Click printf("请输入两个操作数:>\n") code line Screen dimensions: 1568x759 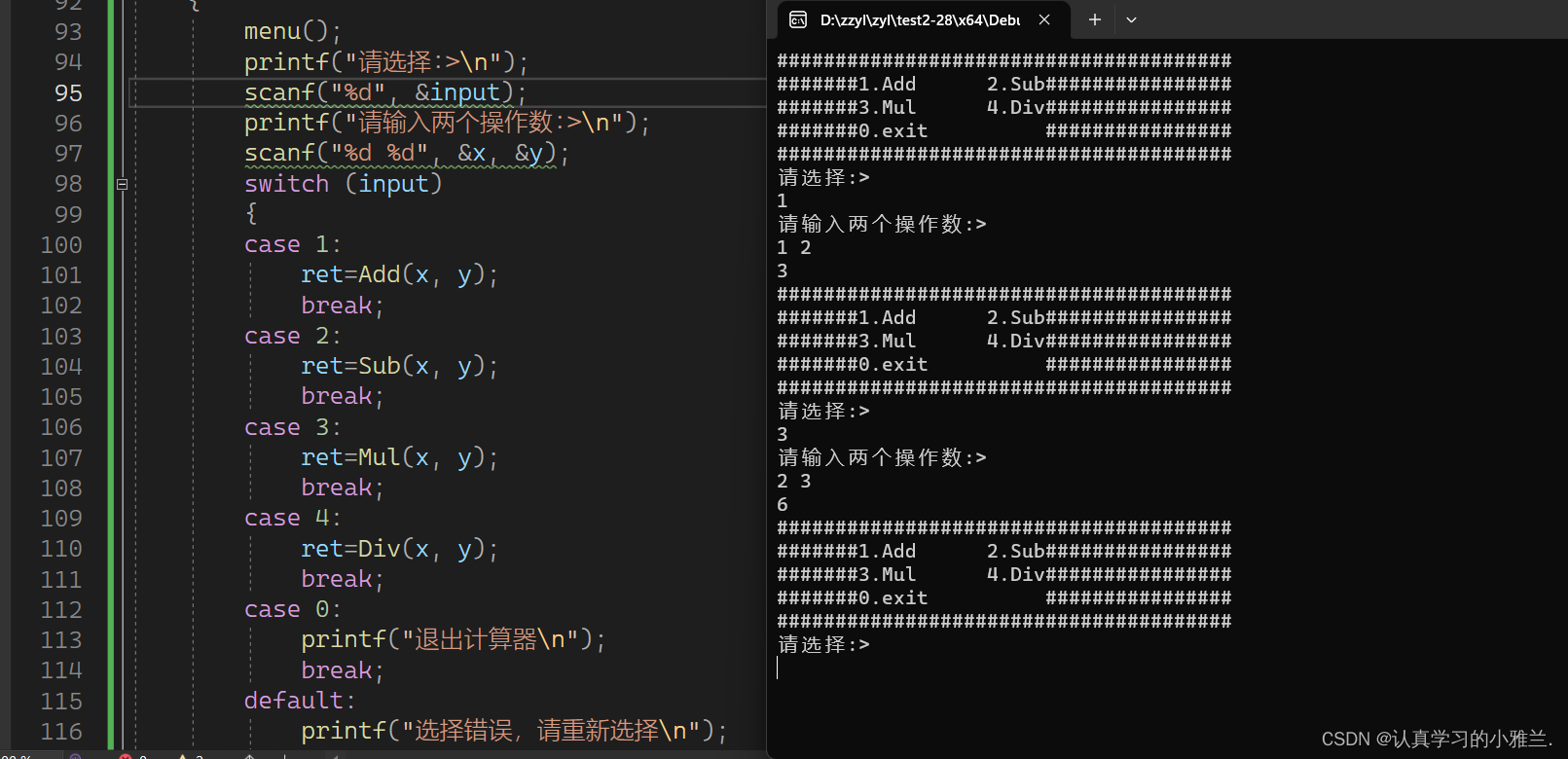point(447,123)
